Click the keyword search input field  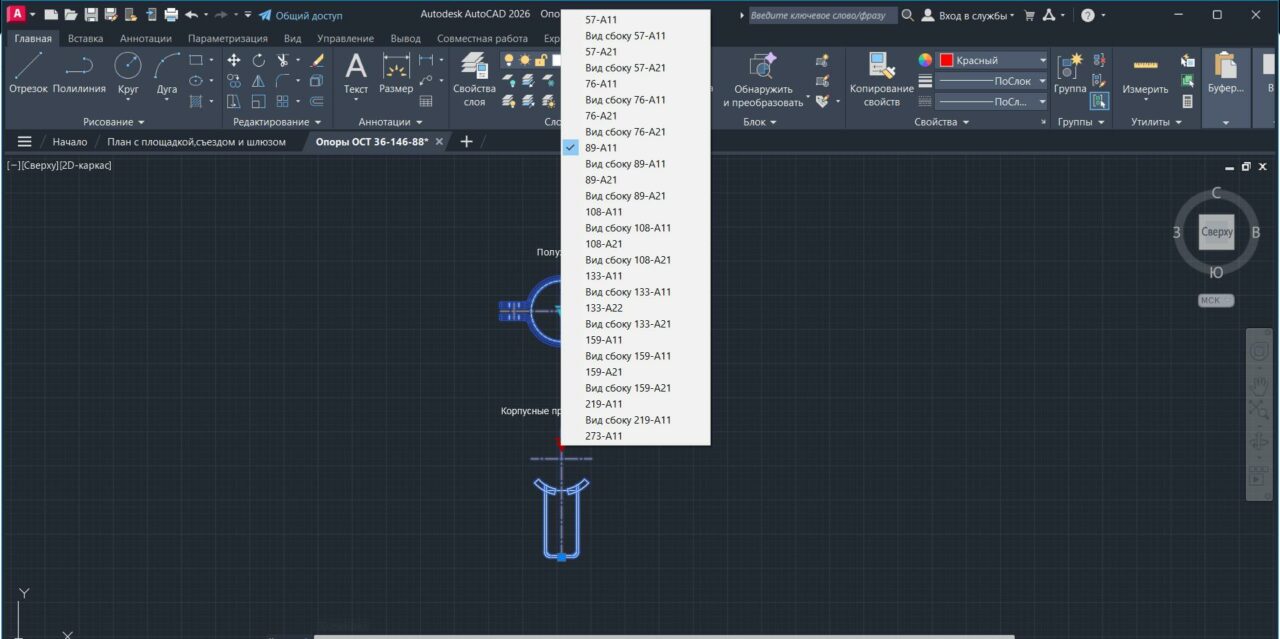821,15
